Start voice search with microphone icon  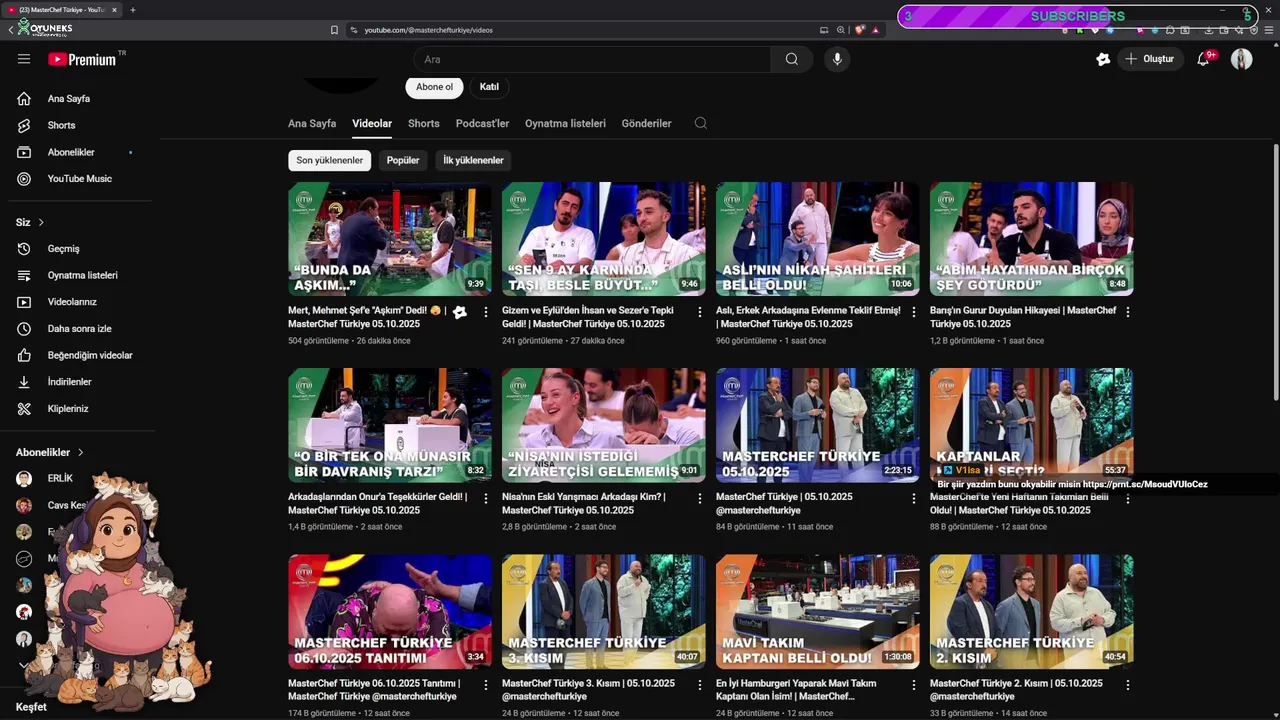click(x=837, y=59)
